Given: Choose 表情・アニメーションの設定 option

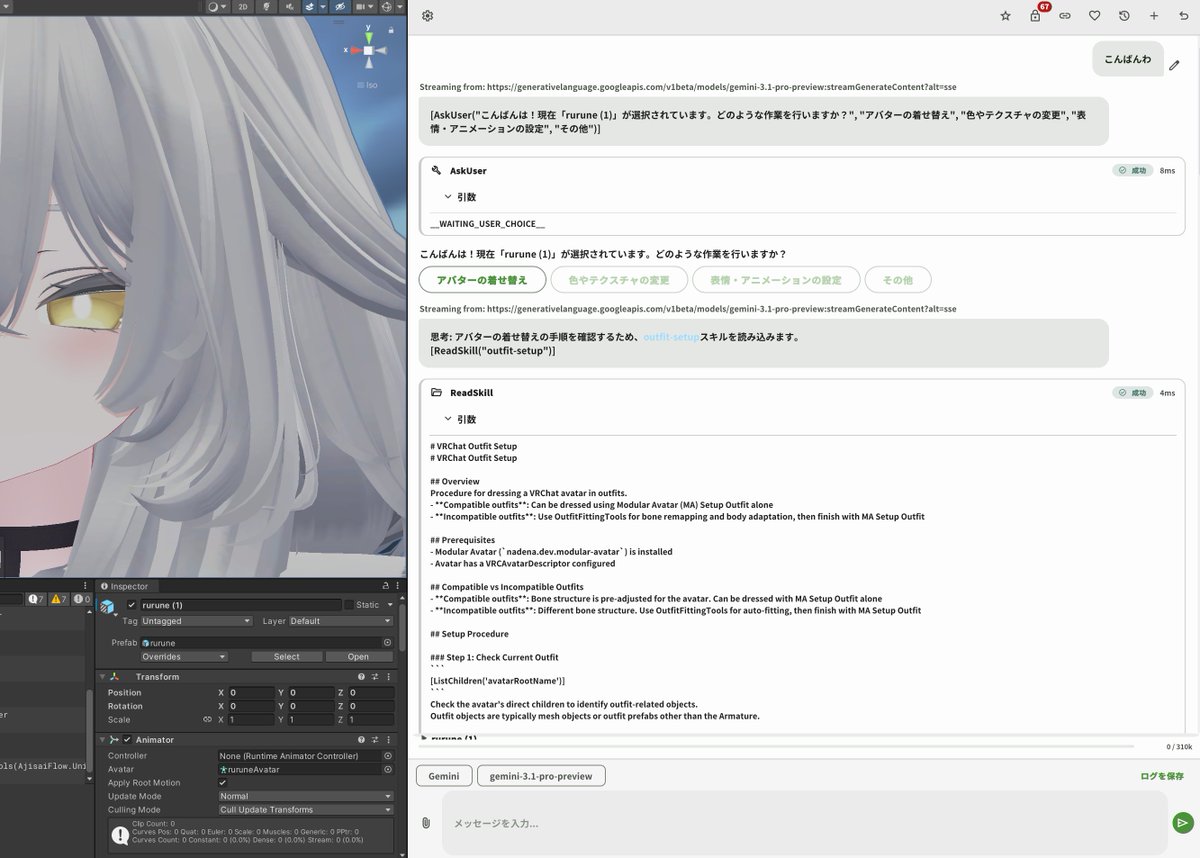Looking at the screenshot, I should pyautogui.click(x=776, y=280).
